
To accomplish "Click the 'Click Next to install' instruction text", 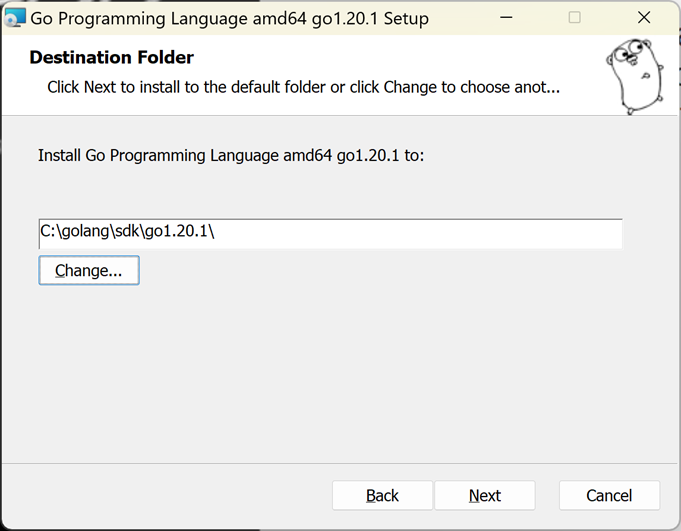I will (x=304, y=87).
